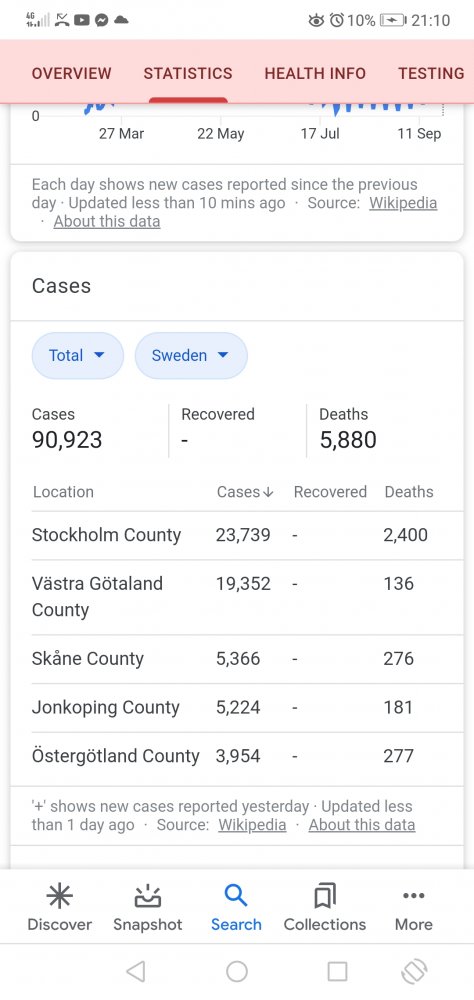474x1000 pixels.
Task: Select the Search magnifier icon
Action: (236, 896)
